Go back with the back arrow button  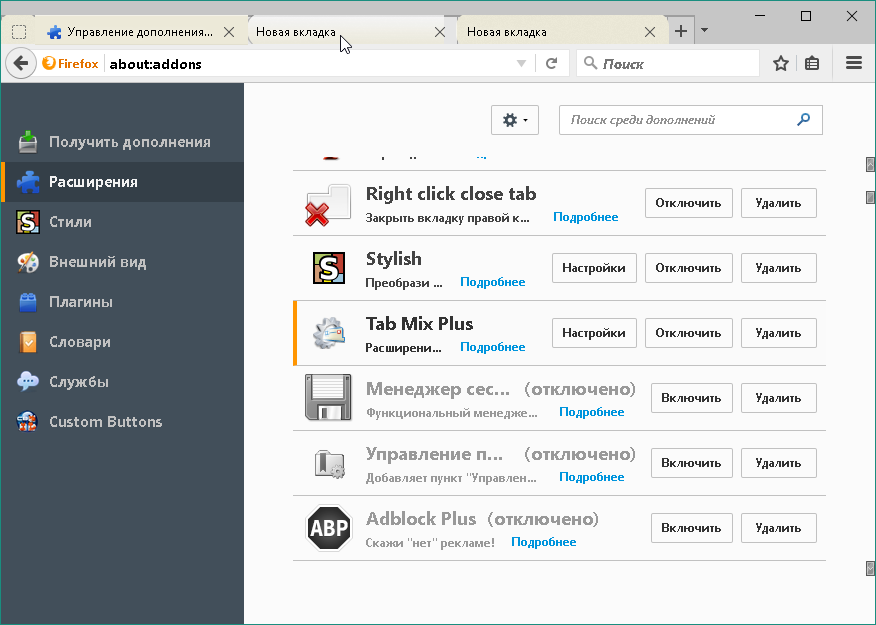(x=21, y=63)
